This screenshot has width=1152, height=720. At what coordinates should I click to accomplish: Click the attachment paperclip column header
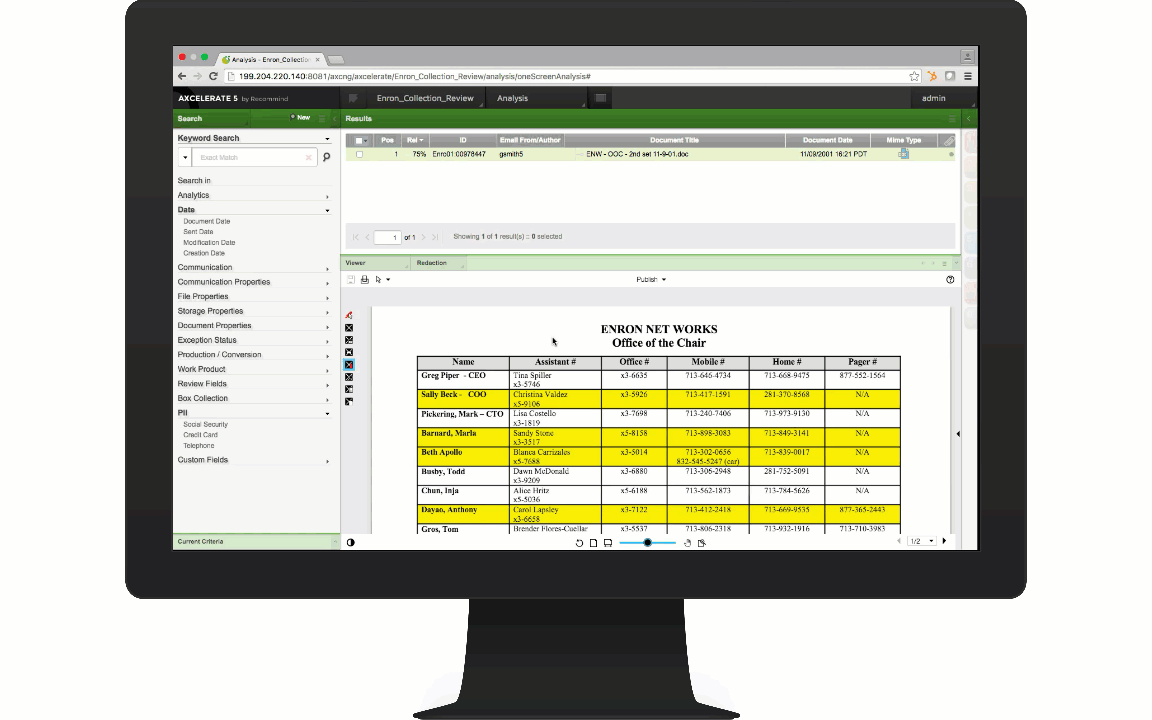click(948, 140)
